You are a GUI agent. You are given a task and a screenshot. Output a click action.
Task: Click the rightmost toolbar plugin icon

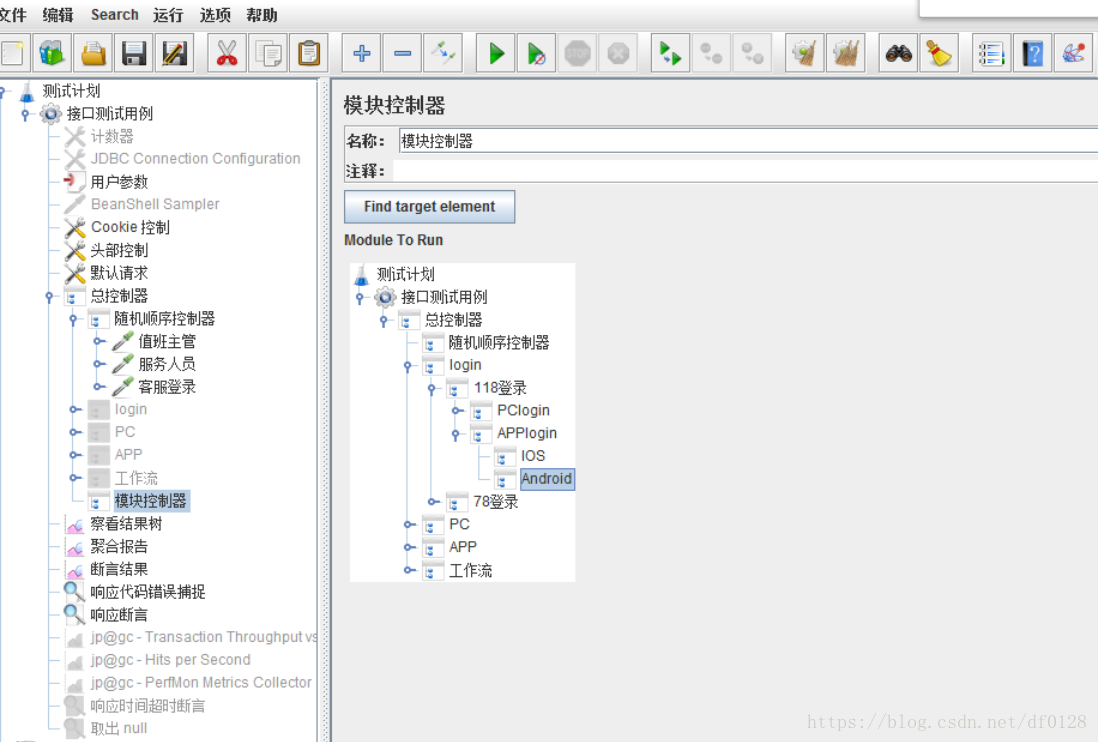tap(1073, 53)
